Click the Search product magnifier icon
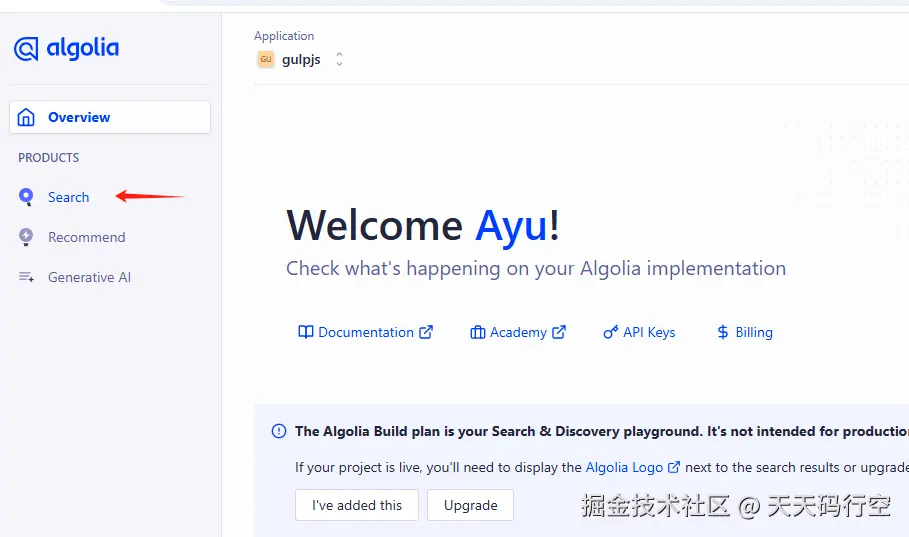This screenshot has height=537, width=909. point(26,197)
